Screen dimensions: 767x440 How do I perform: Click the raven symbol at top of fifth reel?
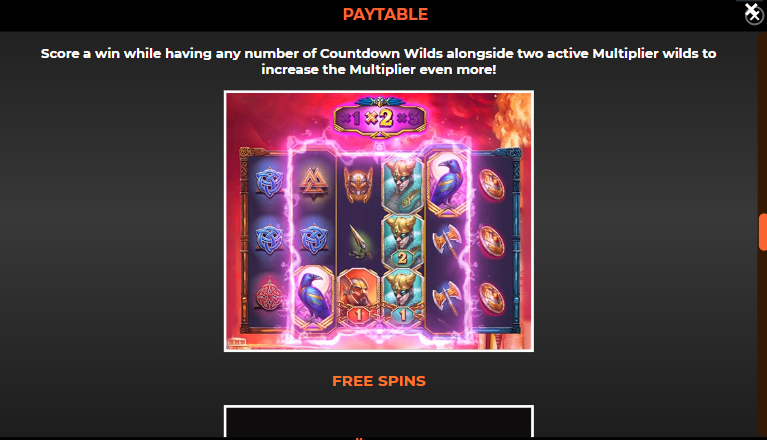pos(448,184)
